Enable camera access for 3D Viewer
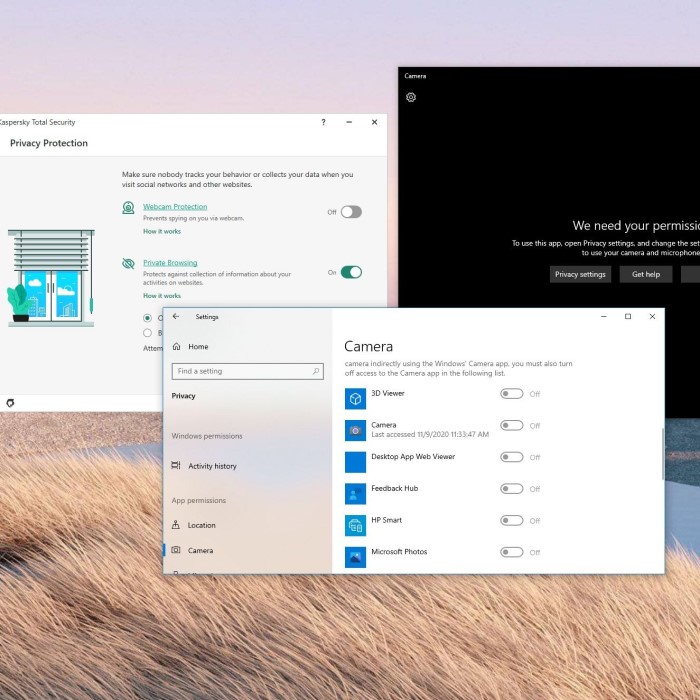The image size is (700, 700). pos(511,394)
